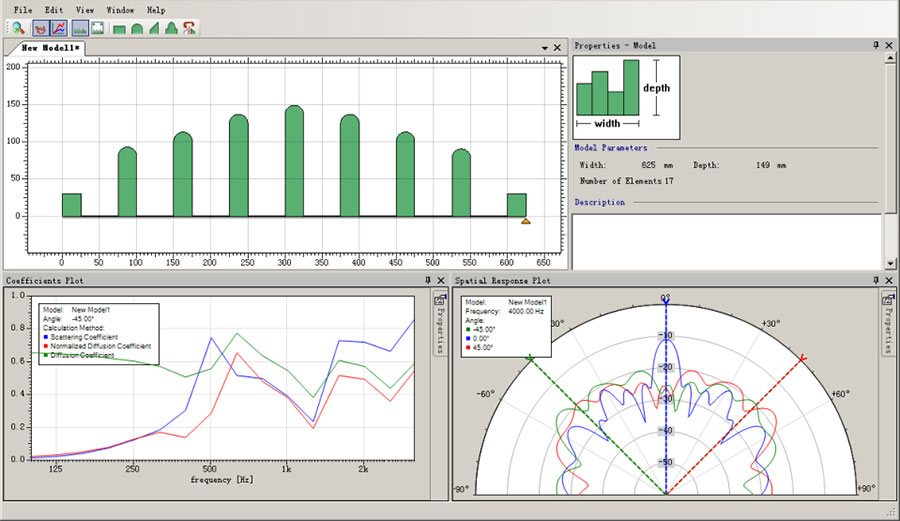Switch to the New Model1 tab

pyautogui.click(x=52, y=47)
